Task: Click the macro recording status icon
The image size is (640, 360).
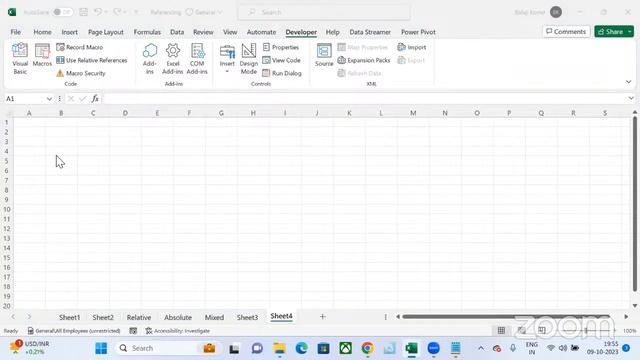Action: tap(133, 331)
